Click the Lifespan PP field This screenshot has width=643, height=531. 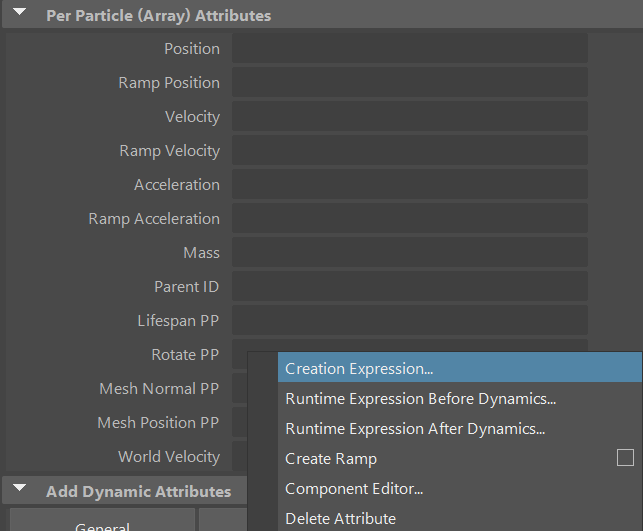point(409,321)
